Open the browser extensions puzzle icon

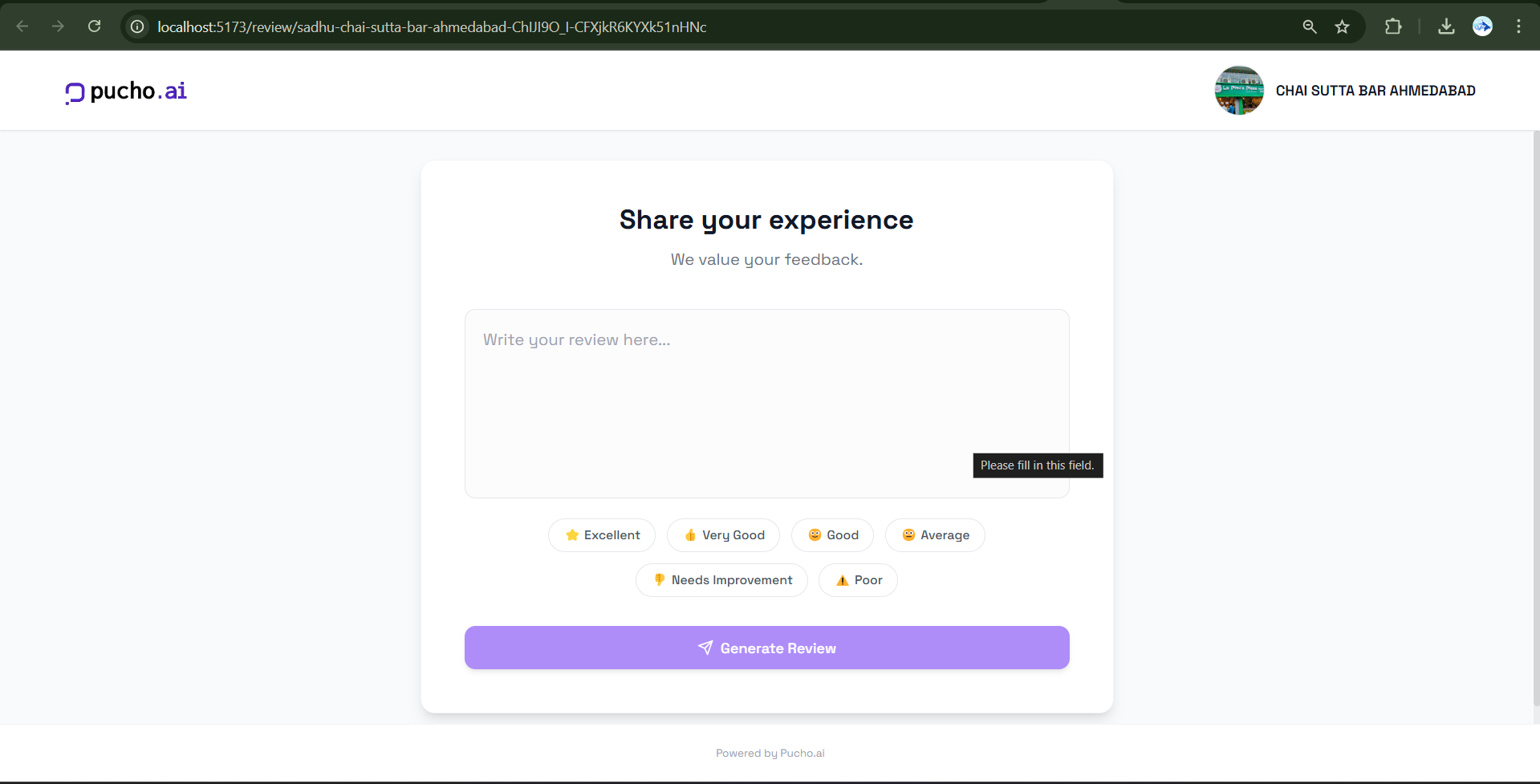[1393, 26]
